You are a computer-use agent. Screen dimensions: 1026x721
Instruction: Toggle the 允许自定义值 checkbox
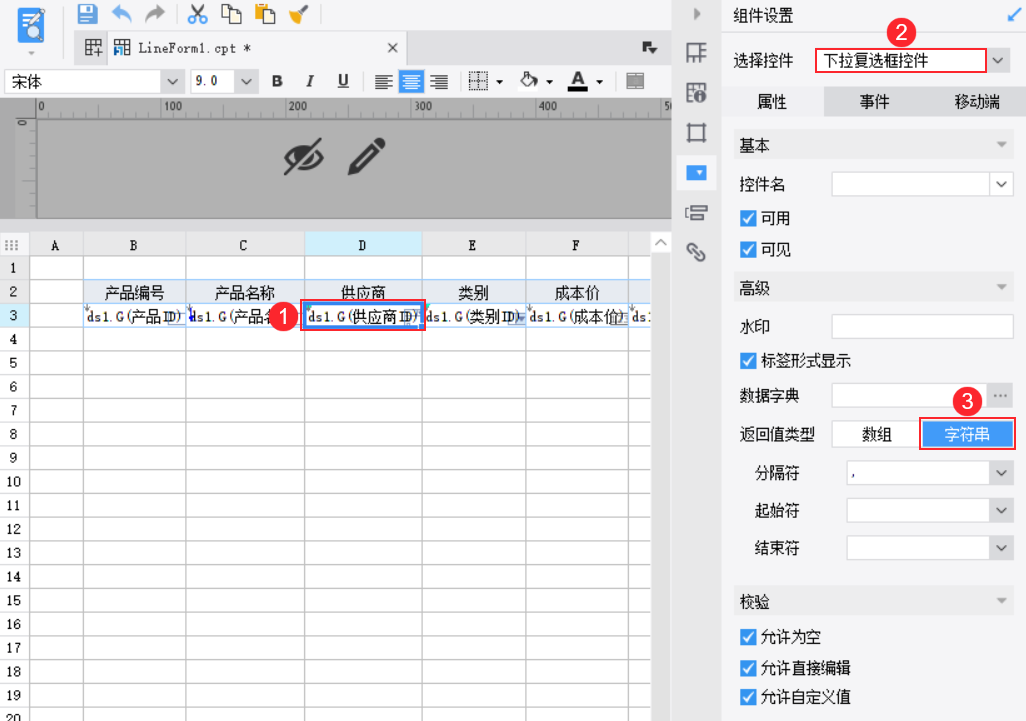coord(748,697)
